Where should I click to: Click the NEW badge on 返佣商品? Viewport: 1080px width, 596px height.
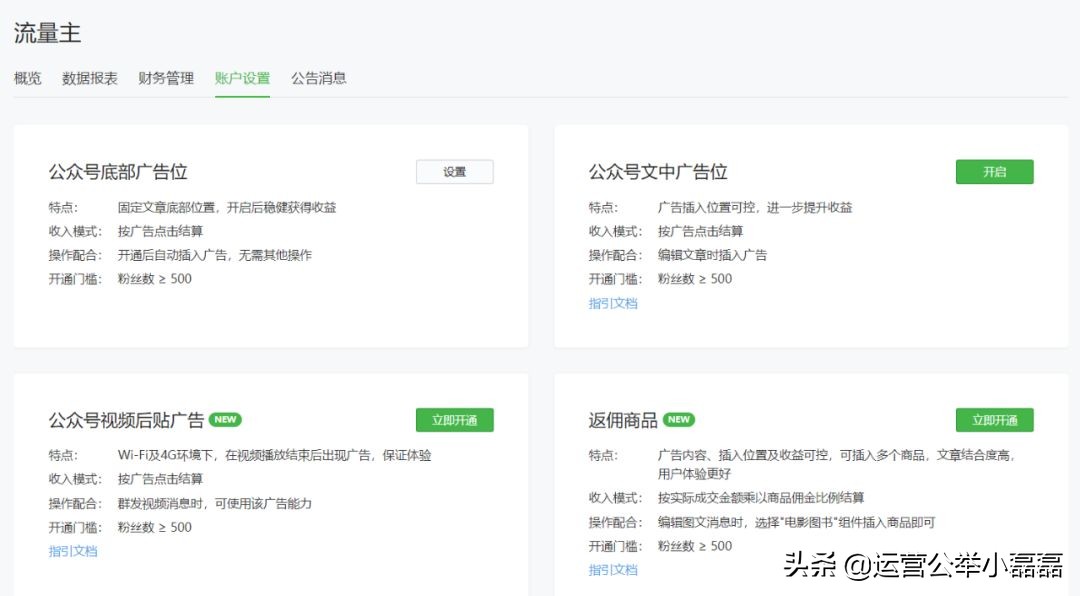tap(678, 420)
